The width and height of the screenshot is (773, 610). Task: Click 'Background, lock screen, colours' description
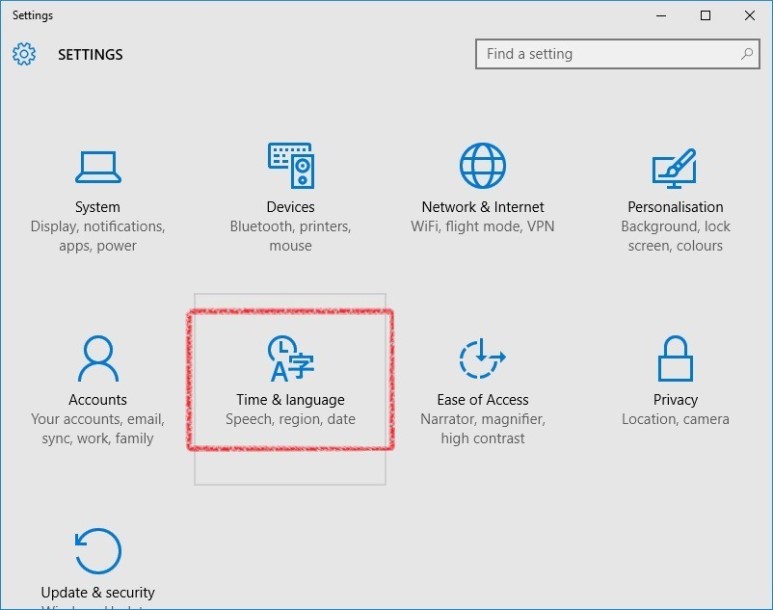[675, 236]
